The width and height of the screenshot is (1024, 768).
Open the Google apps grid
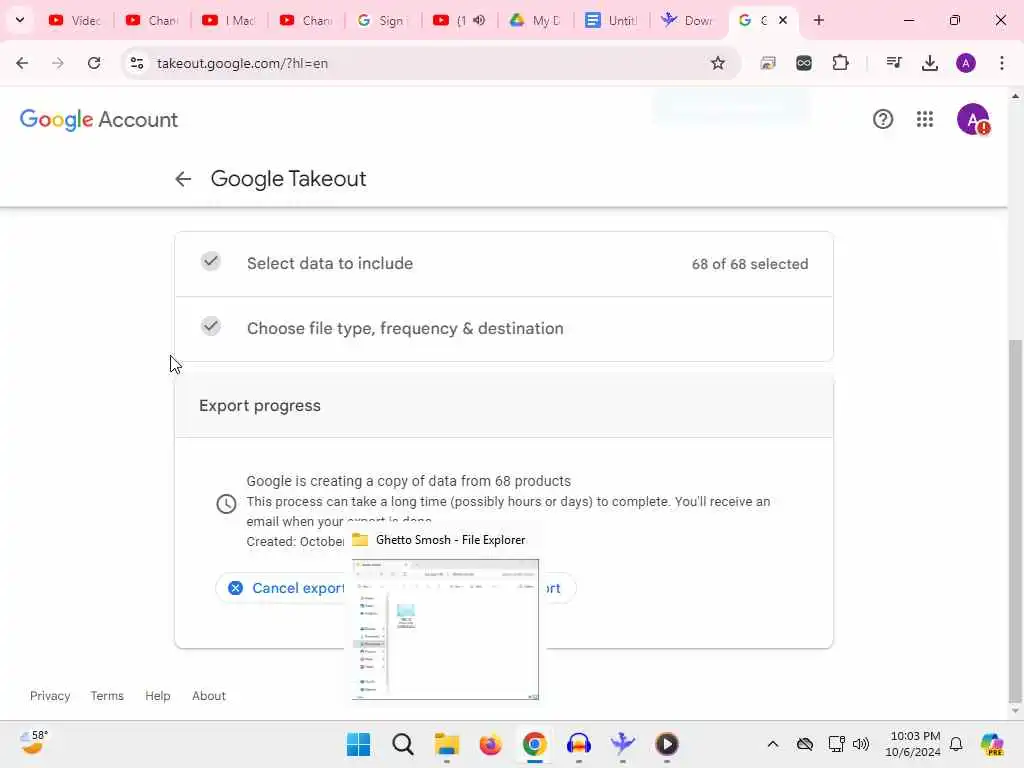[x=925, y=120]
